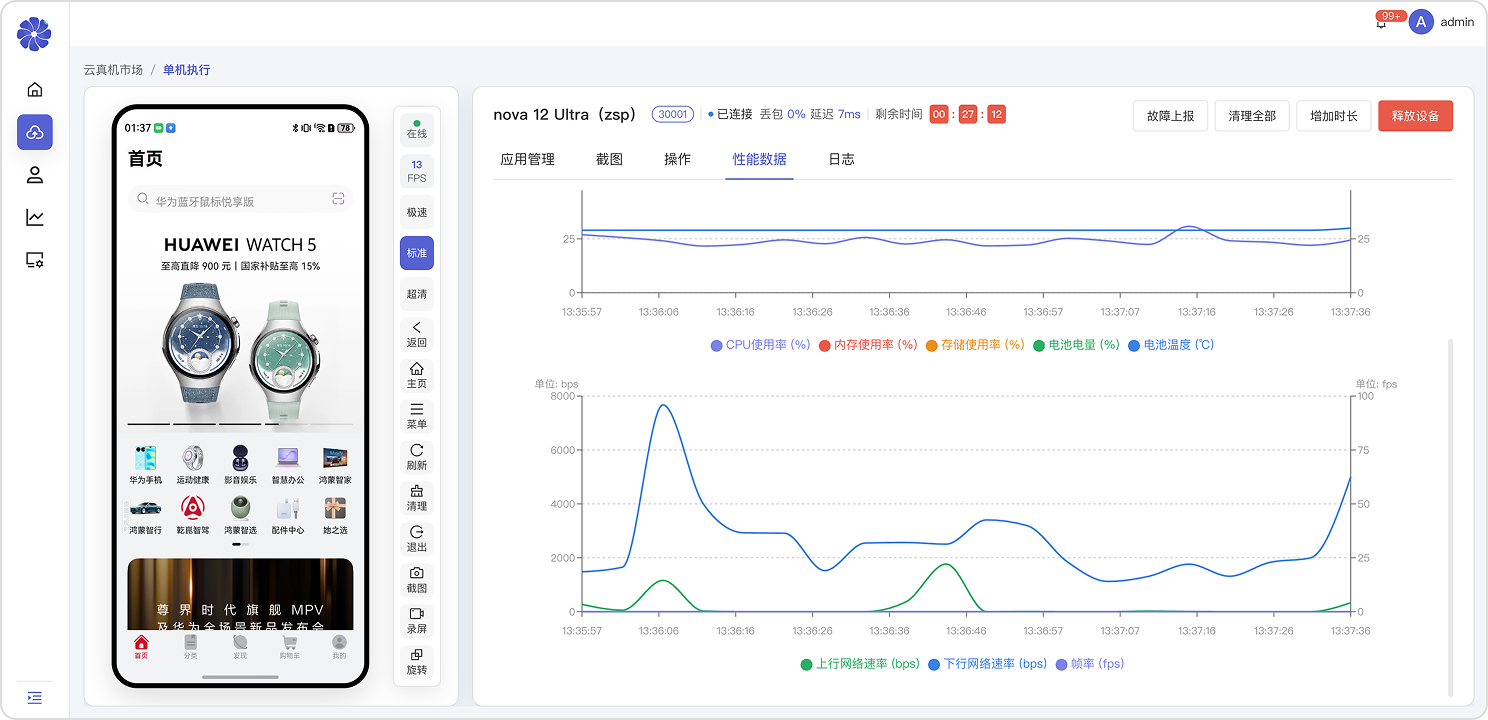Tap the scan icon in phone search bar
Image resolution: width=1488 pixels, height=720 pixels.
point(339,199)
